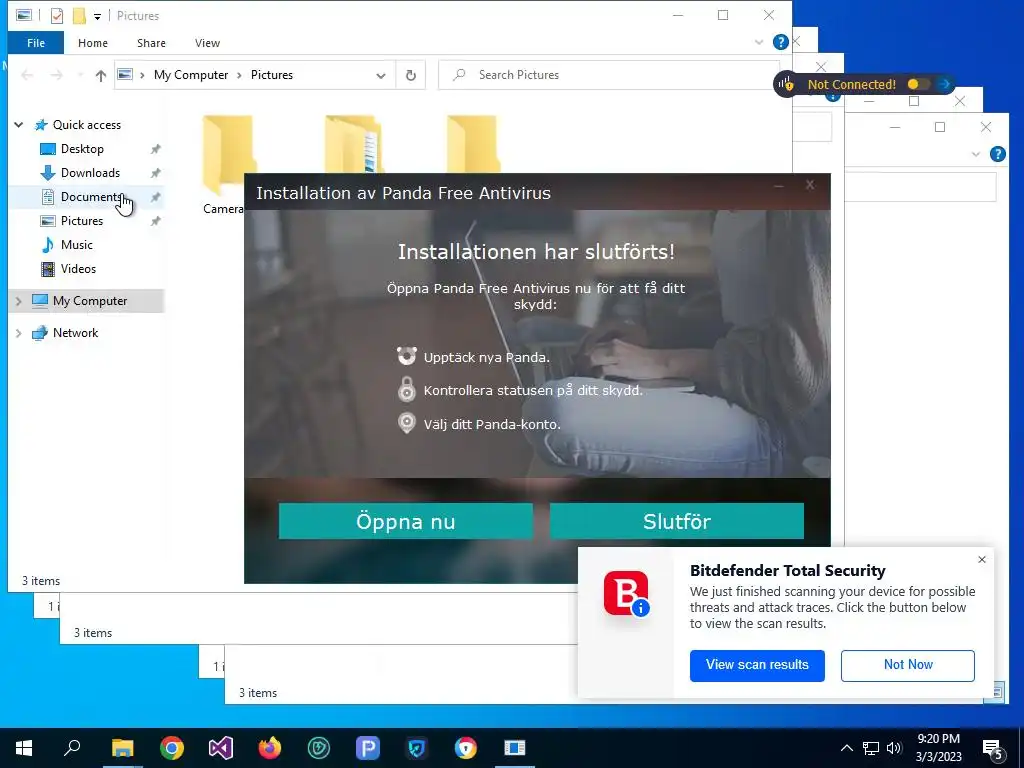Click Pictures breadcrumb in address bar
1024x768 pixels.
click(272, 75)
